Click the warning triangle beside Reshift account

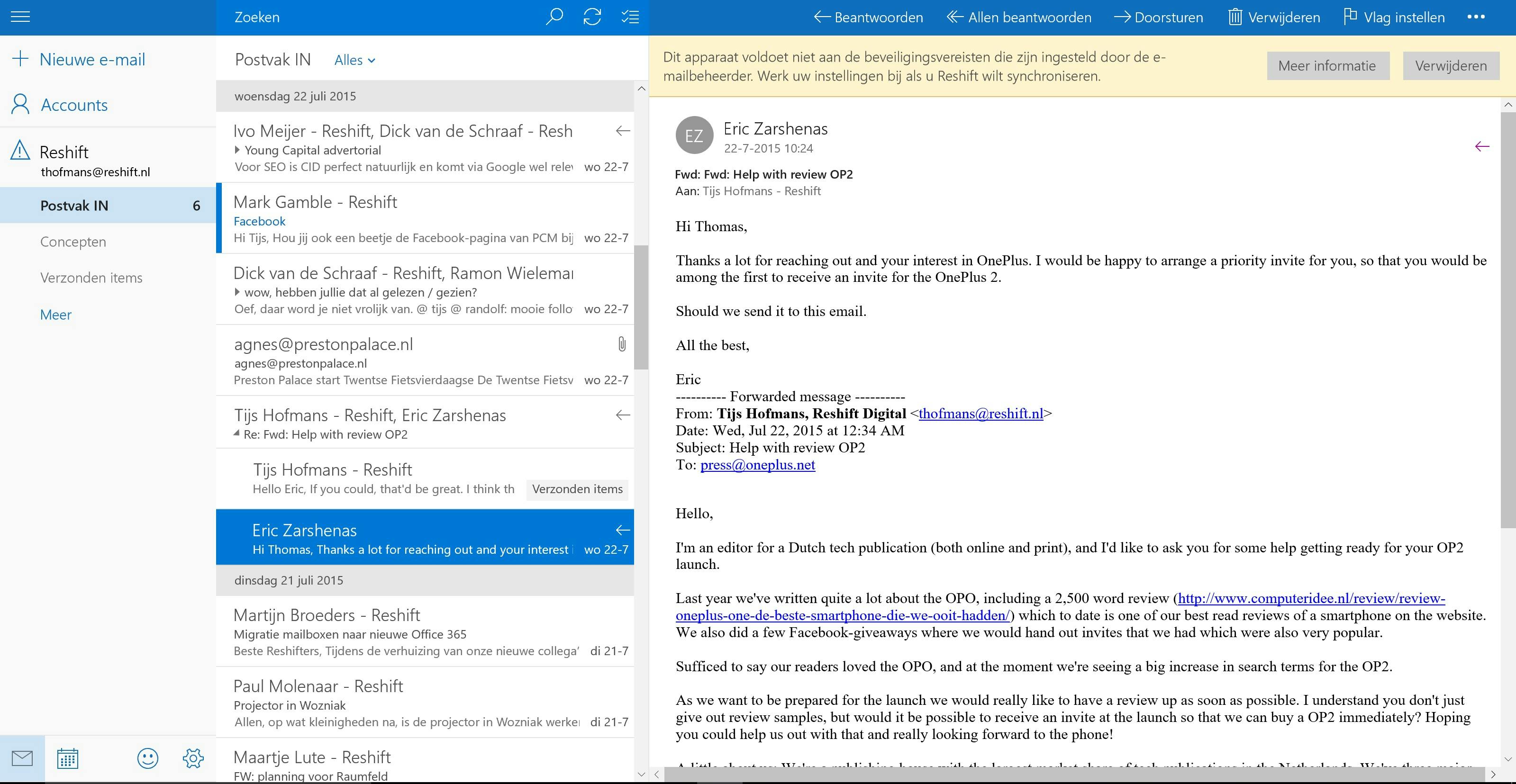[x=20, y=150]
